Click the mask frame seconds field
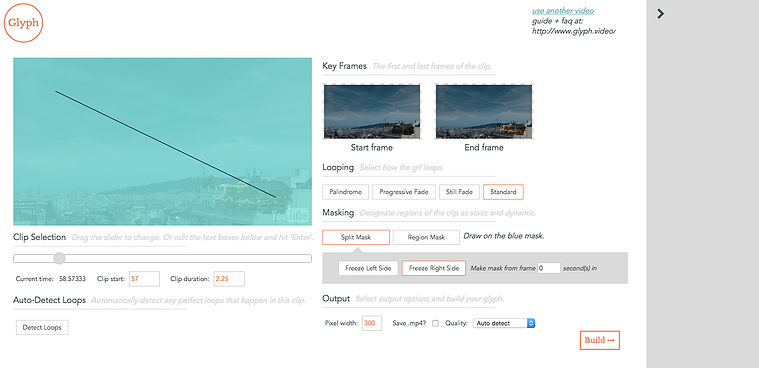Image resolution: width=759 pixels, height=368 pixels. [549, 268]
